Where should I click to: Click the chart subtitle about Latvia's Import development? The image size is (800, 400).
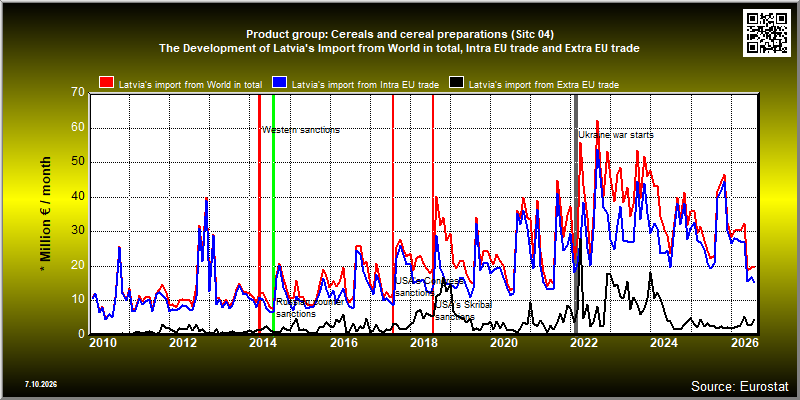tap(399, 48)
